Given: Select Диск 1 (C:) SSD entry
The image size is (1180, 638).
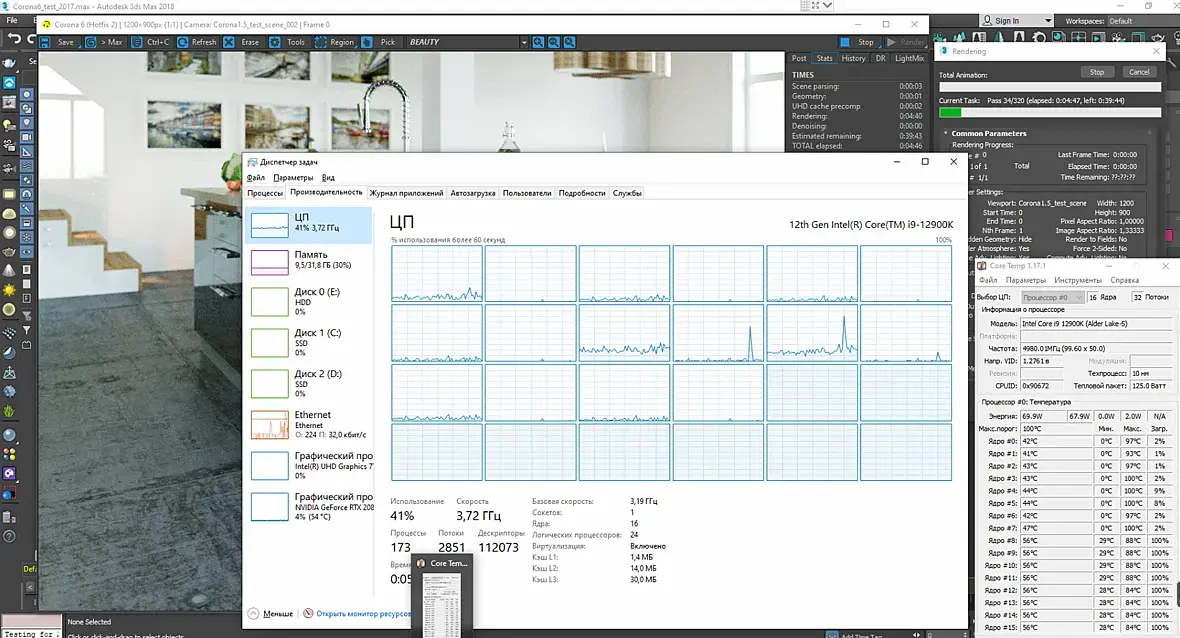Looking at the screenshot, I should click(309, 342).
